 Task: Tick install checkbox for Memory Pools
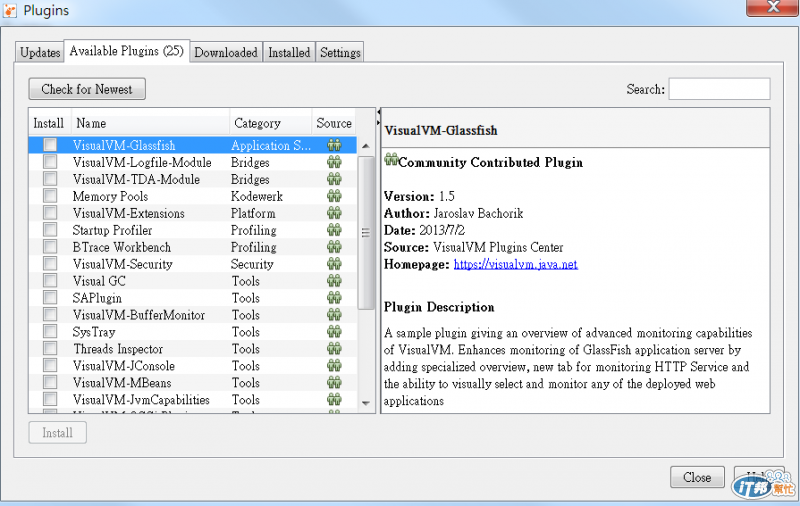click(50, 196)
